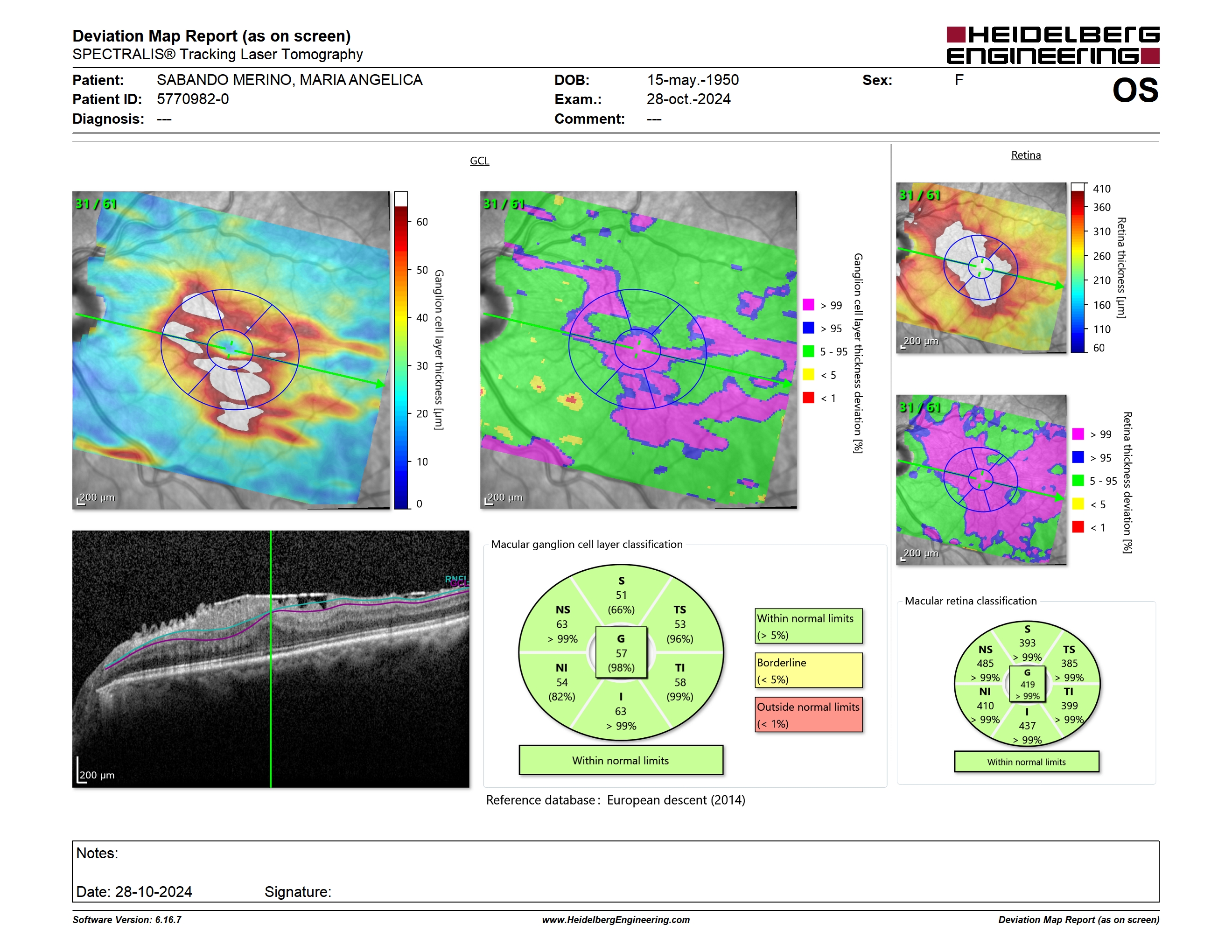This screenshot has width=1232, height=952.
Task: Click 'Software Version: 6.16.7' footer text
Action: click(127, 920)
